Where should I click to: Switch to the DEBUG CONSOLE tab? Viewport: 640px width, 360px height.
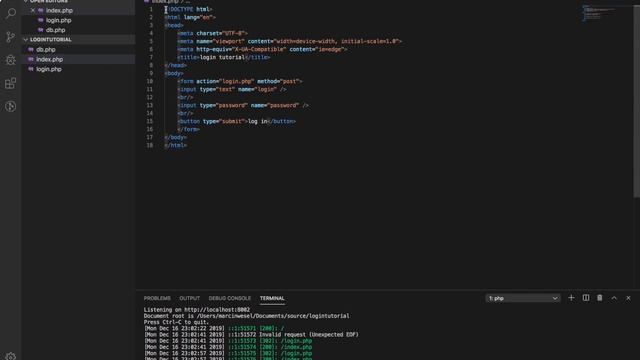coord(230,298)
